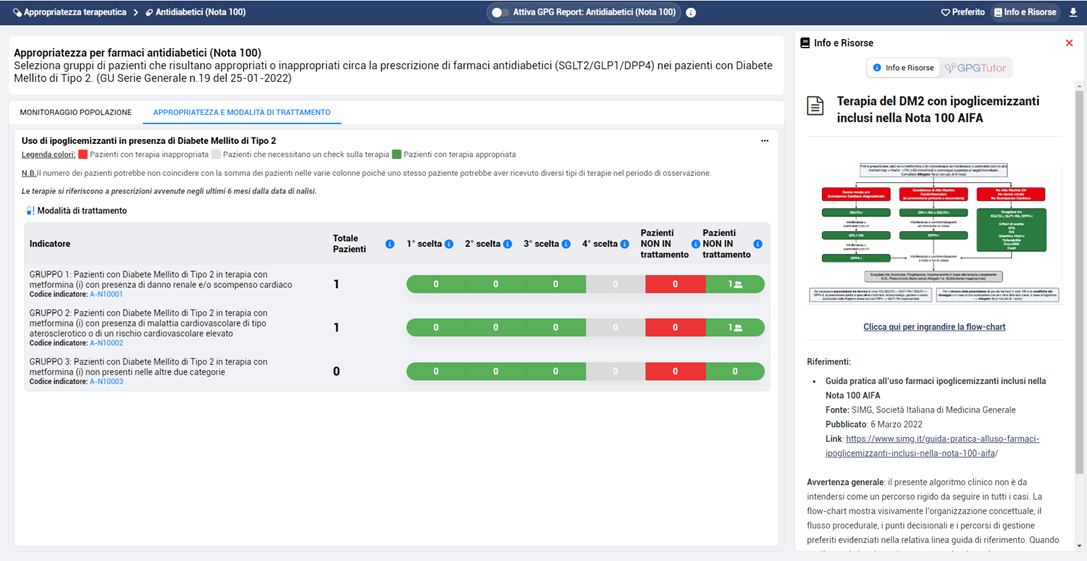1087x561 pixels.
Task: Open three-dot menu of ipoglicemizzanti card
Action: click(x=765, y=141)
